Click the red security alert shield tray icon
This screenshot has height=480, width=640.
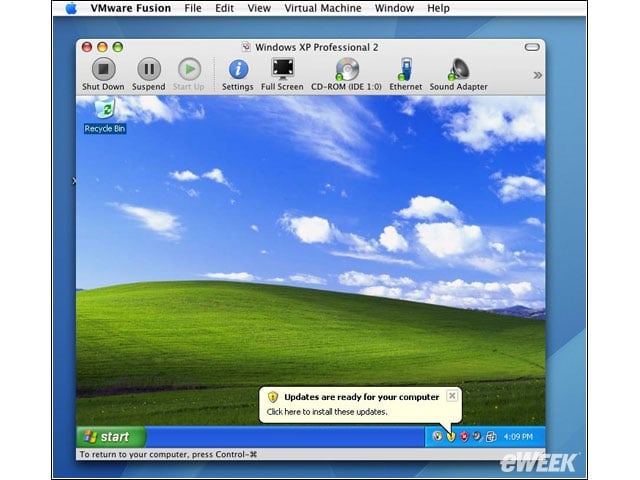[x=464, y=437]
